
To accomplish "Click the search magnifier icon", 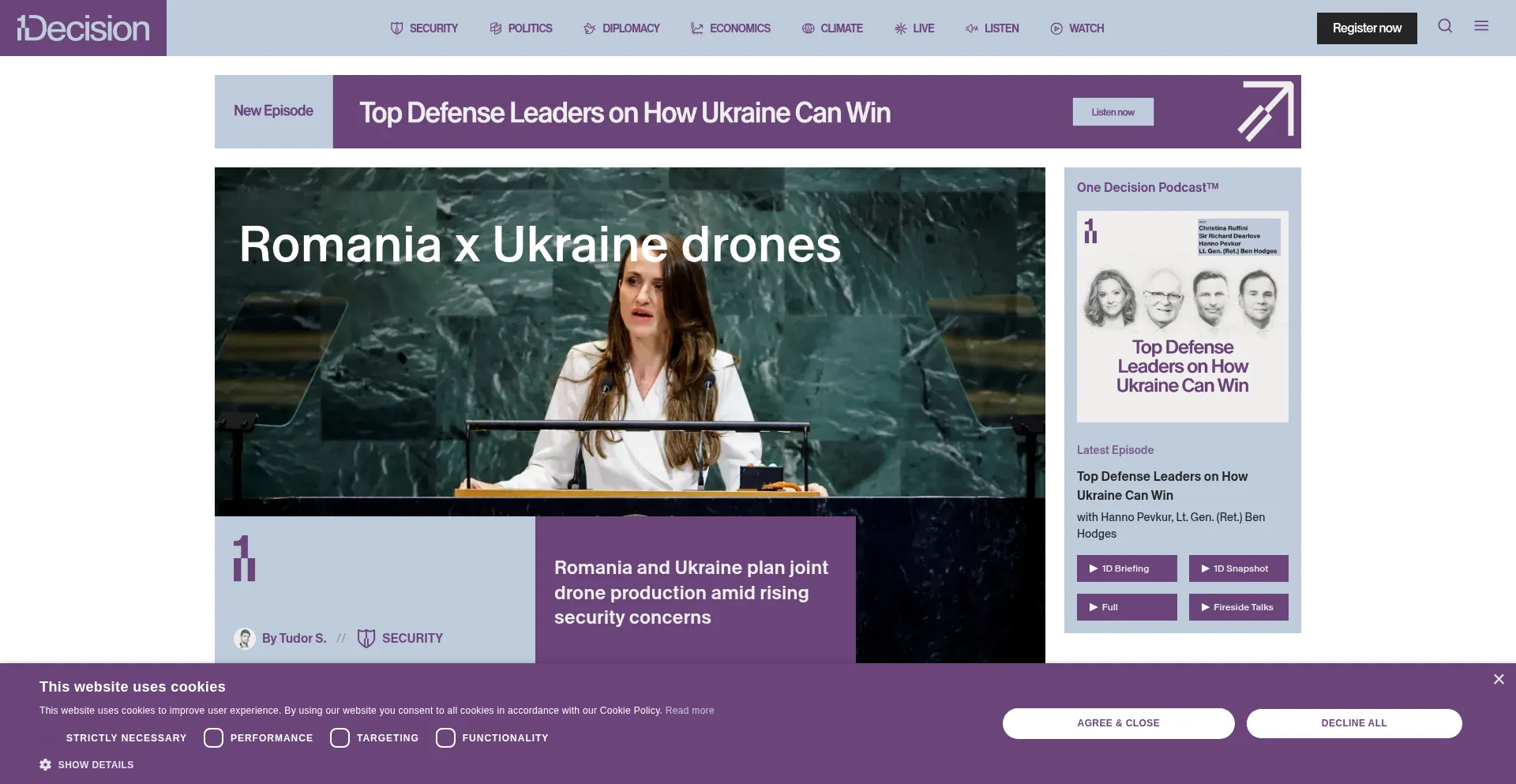I will click(1445, 26).
